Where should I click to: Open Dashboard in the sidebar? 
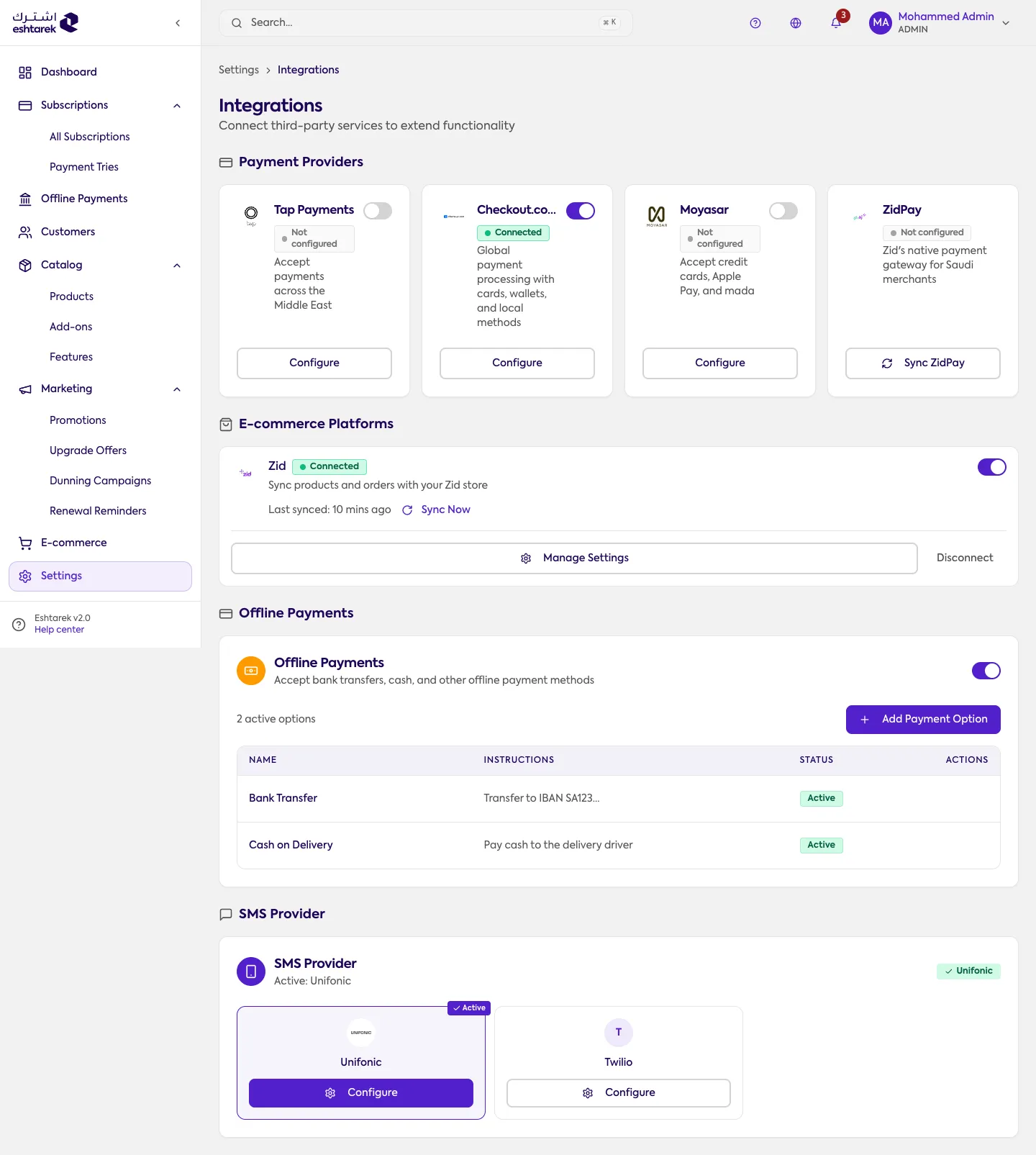pyautogui.click(x=100, y=72)
